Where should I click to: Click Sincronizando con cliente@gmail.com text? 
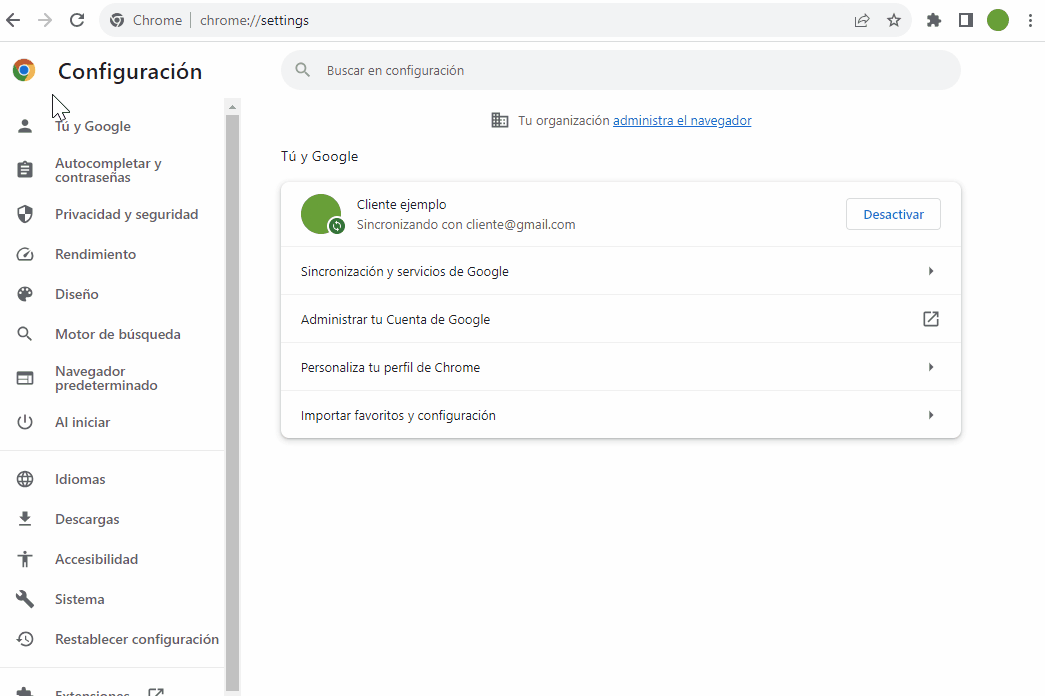click(x=466, y=225)
